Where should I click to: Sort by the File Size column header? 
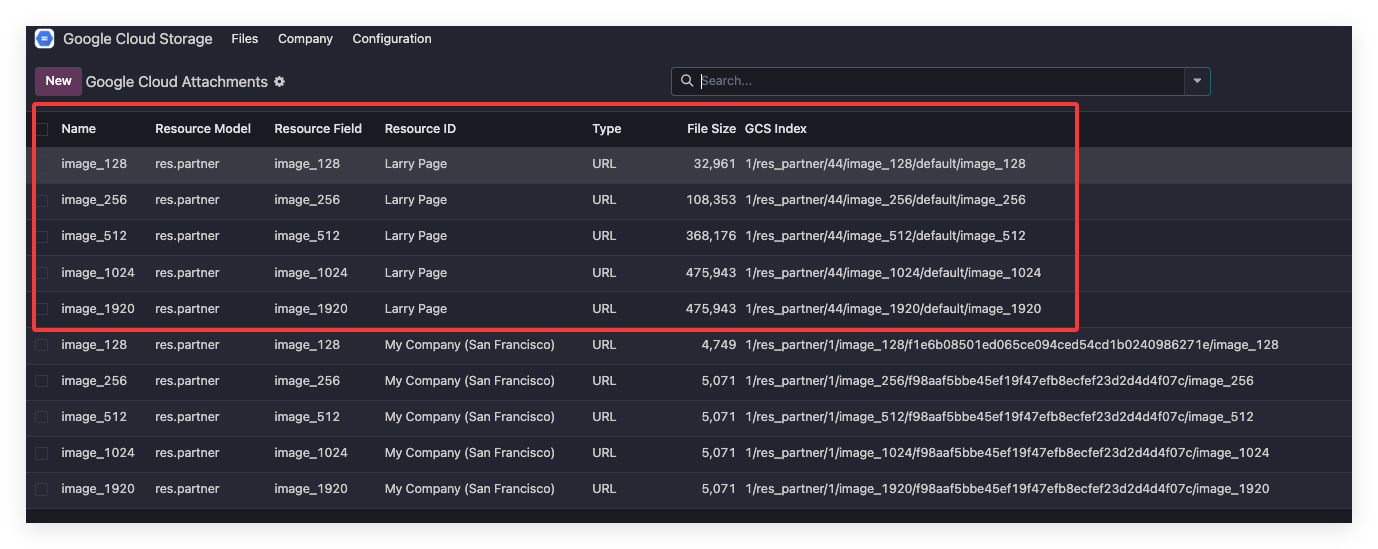(x=711, y=129)
